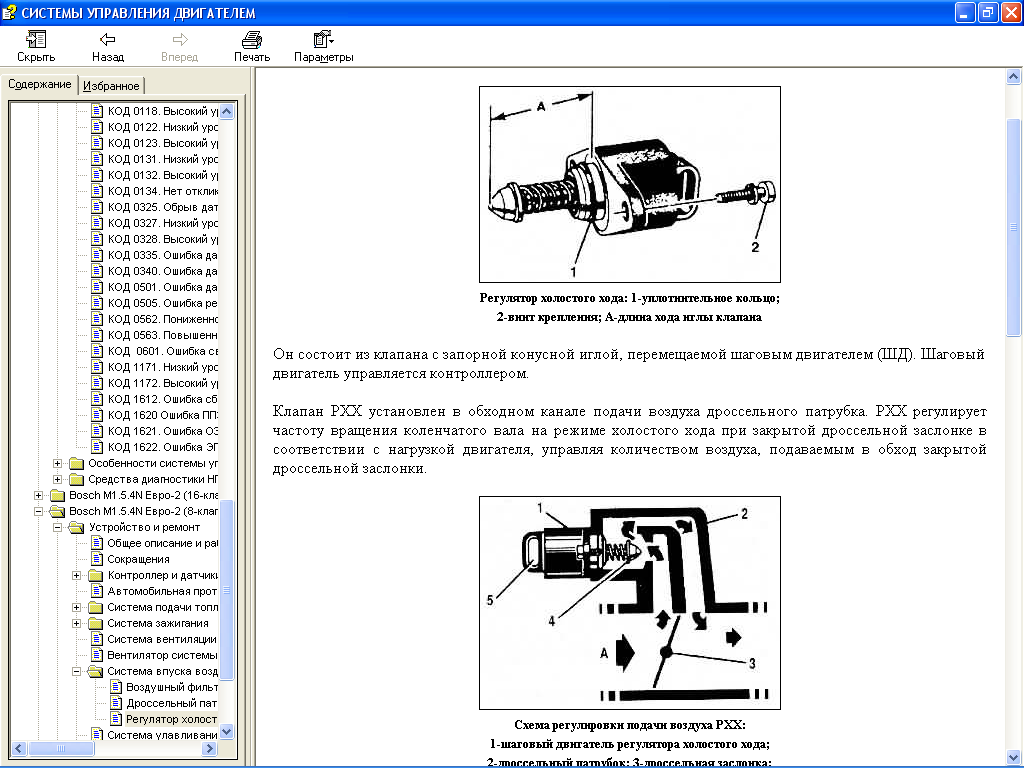The height and width of the screenshot is (768, 1024).
Task: Open topic КОД 0123 page icon
Action: [x=97, y=143]
